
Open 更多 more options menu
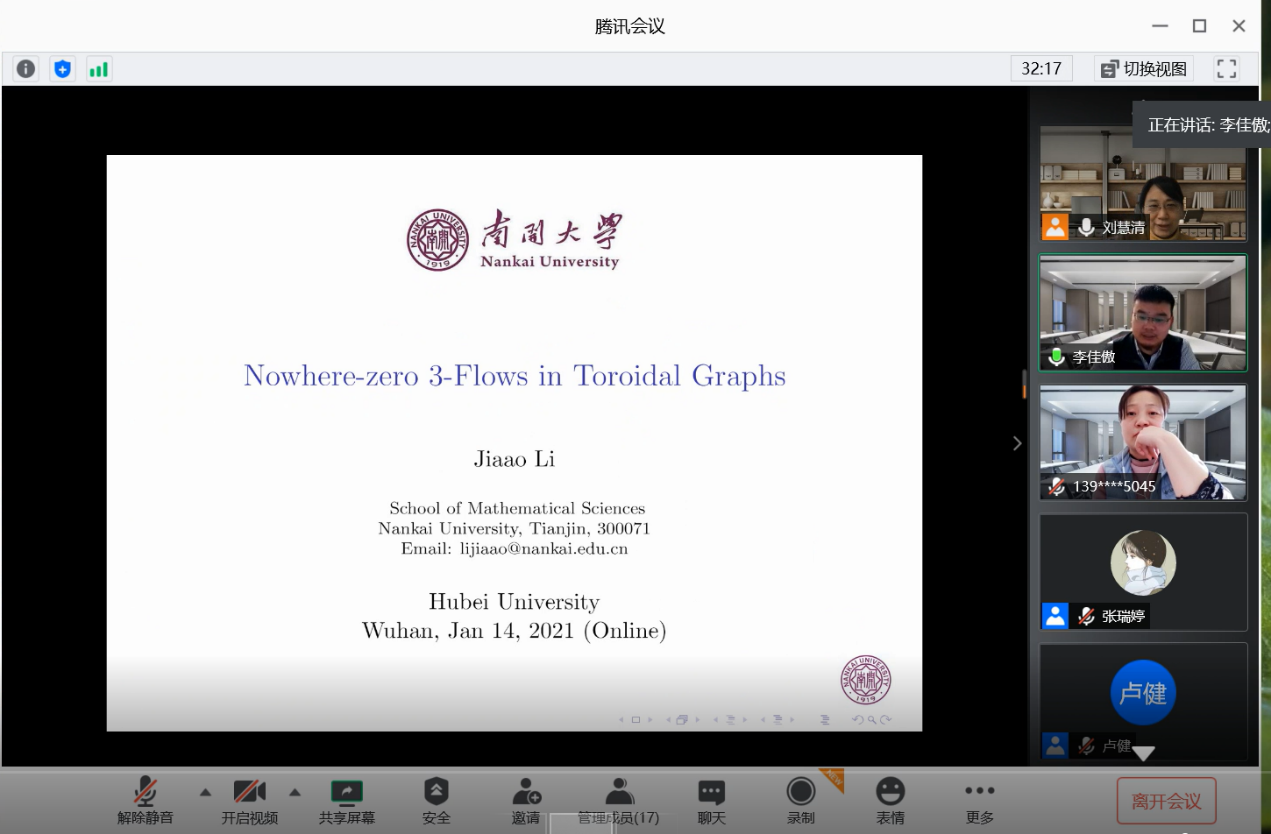point(980,801)
